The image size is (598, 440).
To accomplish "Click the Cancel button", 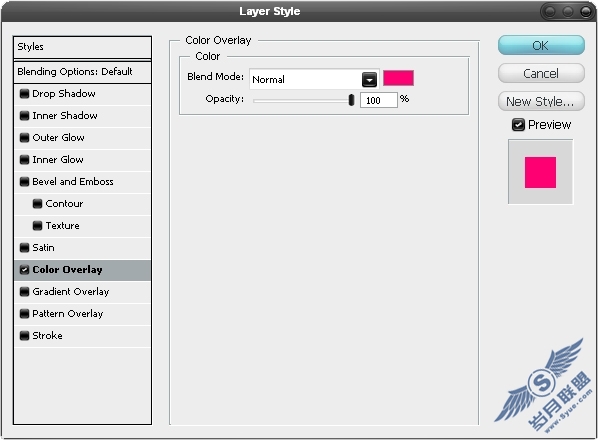I will (x=541, y=73).
